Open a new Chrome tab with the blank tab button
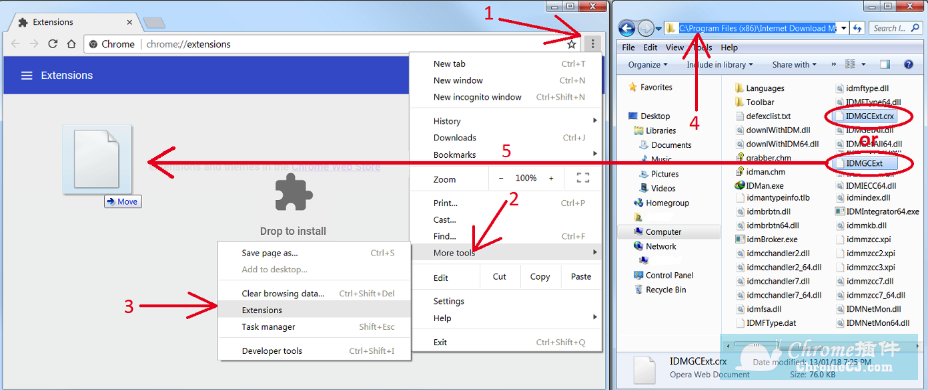 [154, 22]
